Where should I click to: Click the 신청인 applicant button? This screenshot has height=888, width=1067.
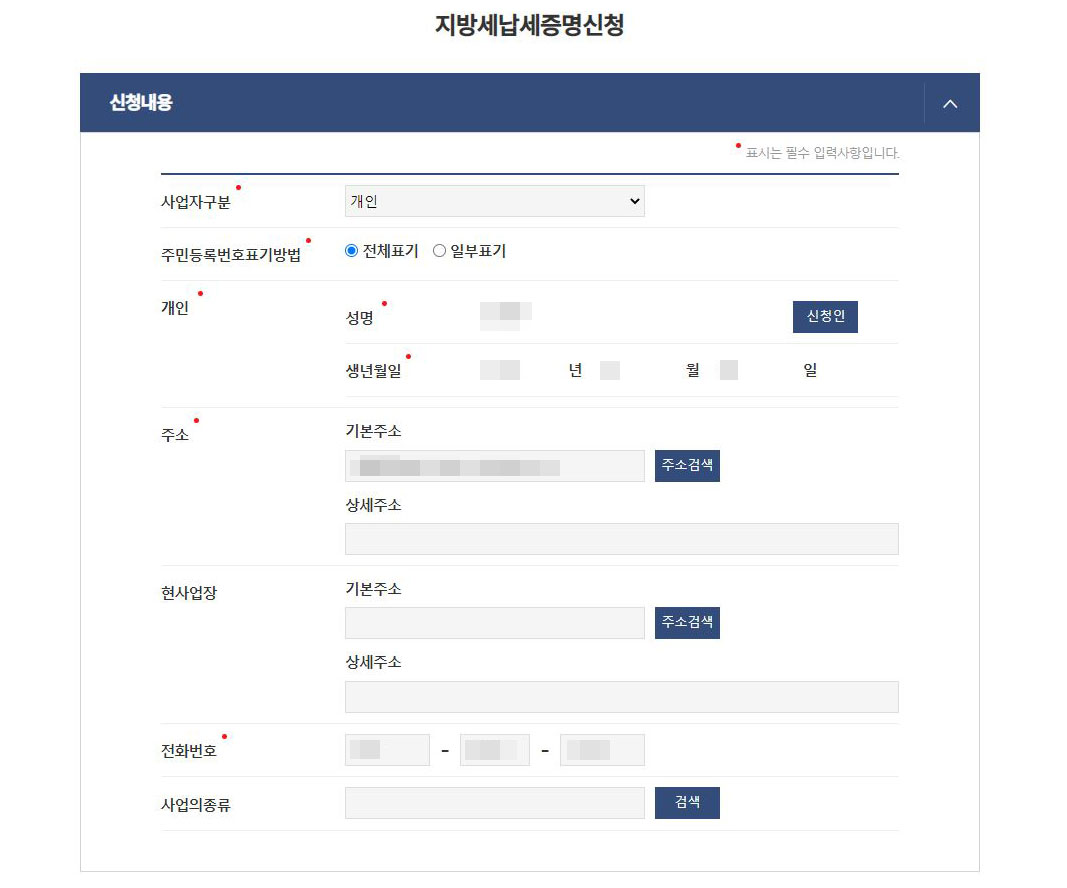(x=824, y=316)
